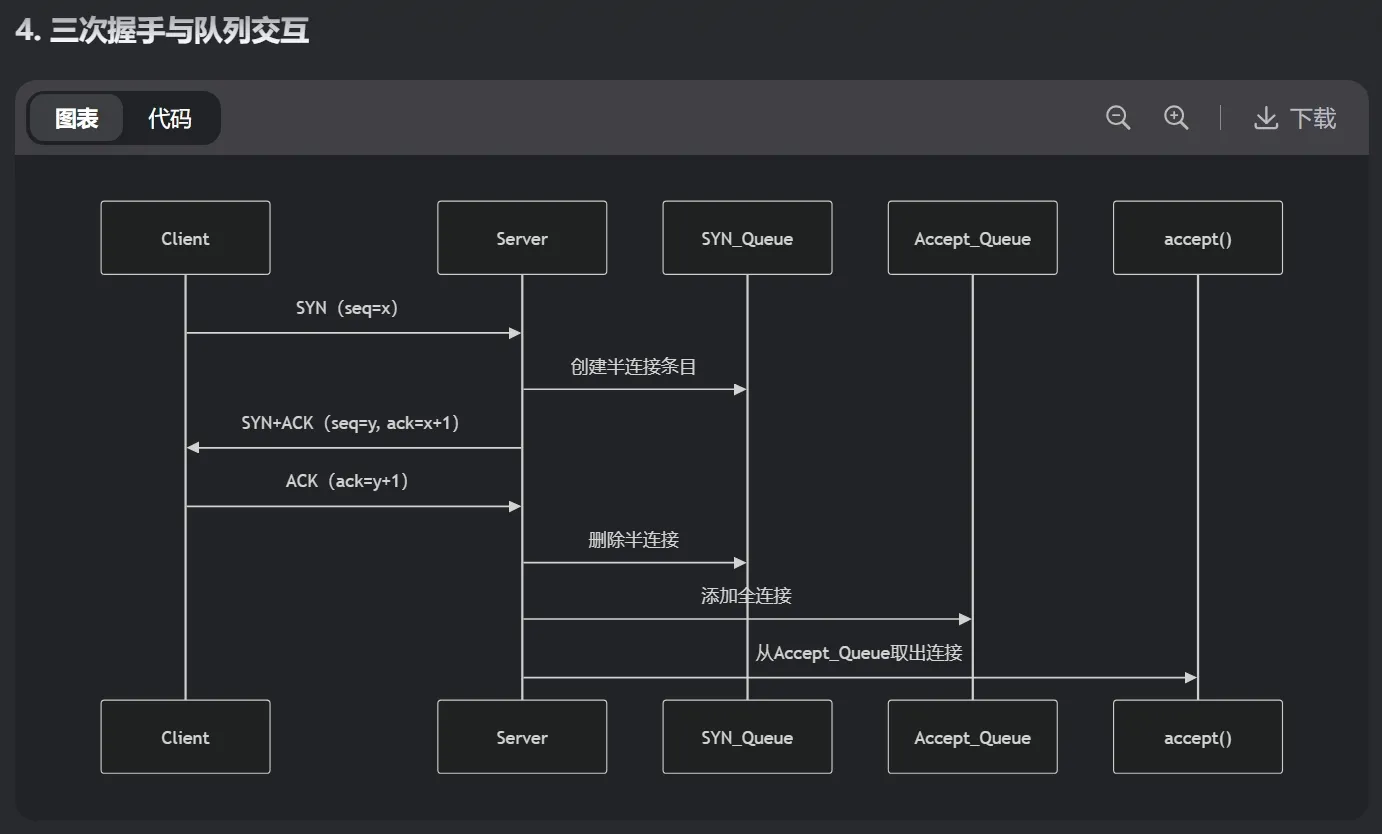Select the bottom Accept_Queue participant box

972,737
